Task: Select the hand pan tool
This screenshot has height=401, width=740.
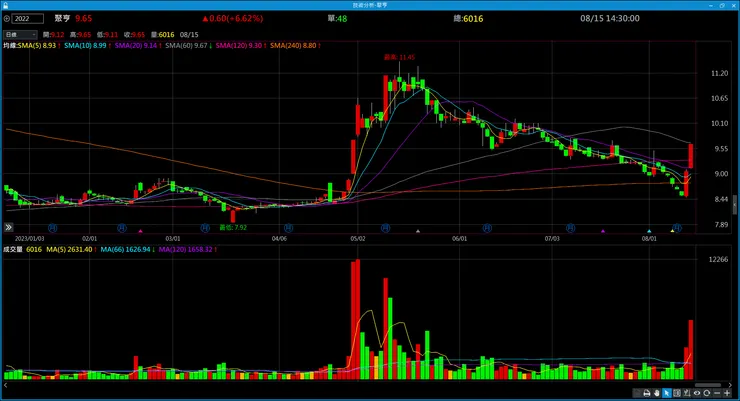Action: click(656, 393)
